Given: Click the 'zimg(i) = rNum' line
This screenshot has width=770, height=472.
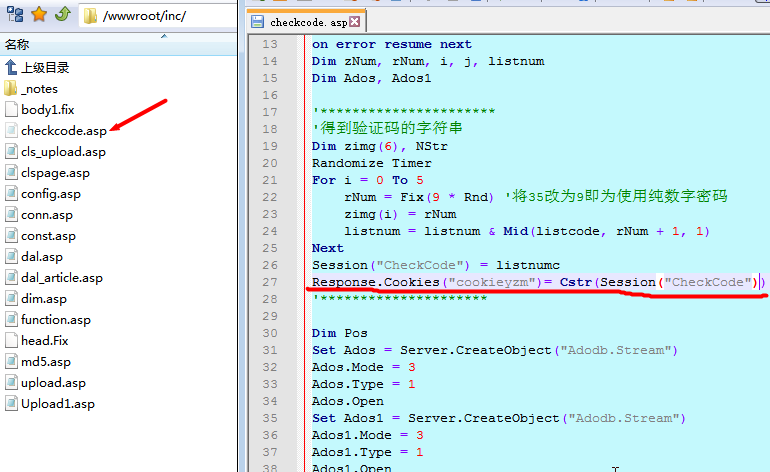Looking at the screenshot, I should point(400,214).
